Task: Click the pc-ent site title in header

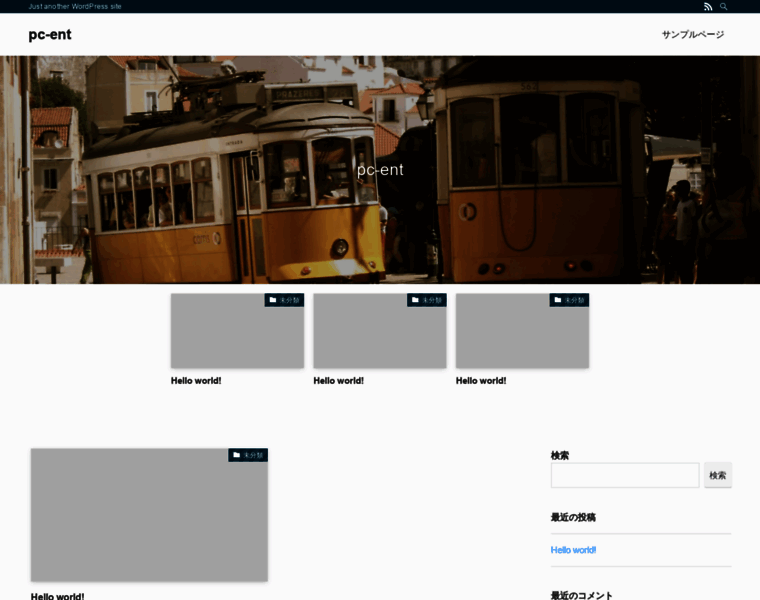Action: tap(50, 35)
